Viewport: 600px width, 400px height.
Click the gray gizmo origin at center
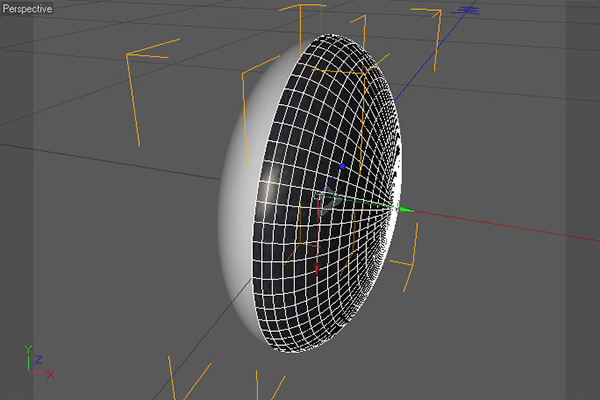(x=328, y=201)
